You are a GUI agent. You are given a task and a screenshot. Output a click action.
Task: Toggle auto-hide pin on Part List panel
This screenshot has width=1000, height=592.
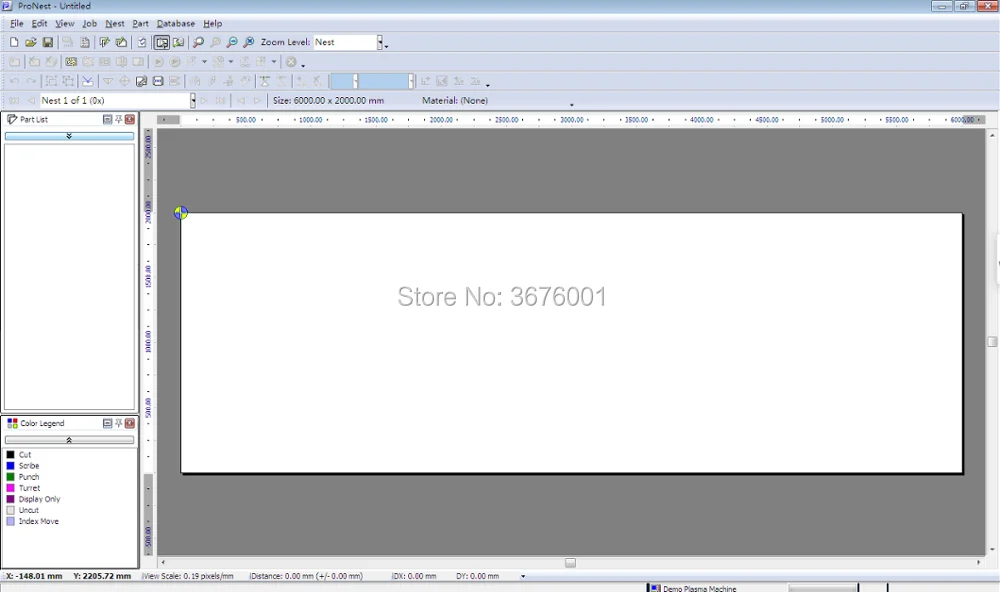tap(119, 119)
